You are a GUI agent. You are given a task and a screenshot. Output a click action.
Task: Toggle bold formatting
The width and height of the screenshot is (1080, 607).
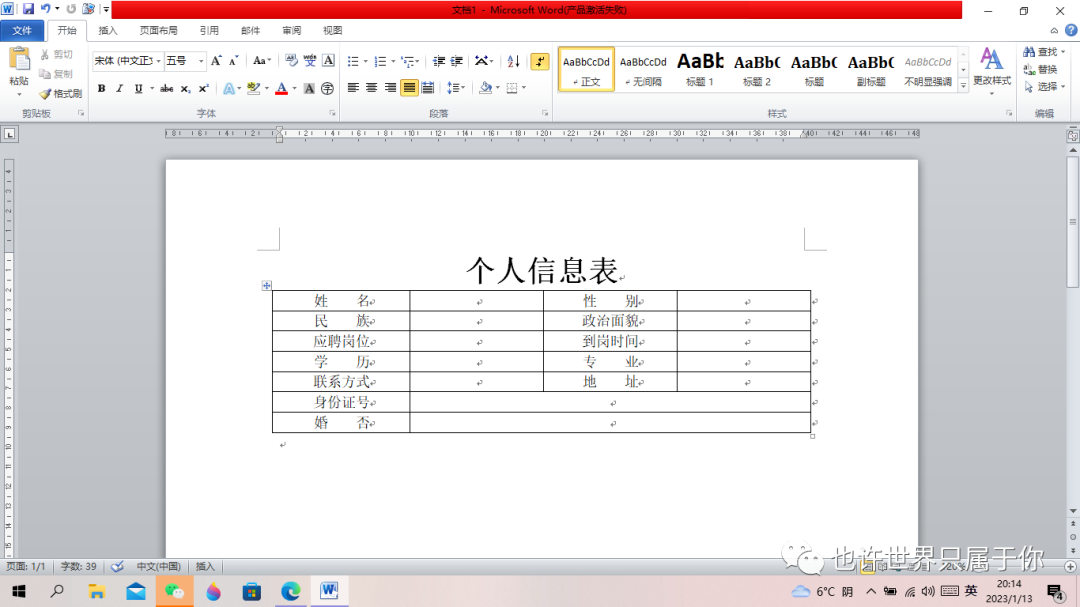[101, 88]
